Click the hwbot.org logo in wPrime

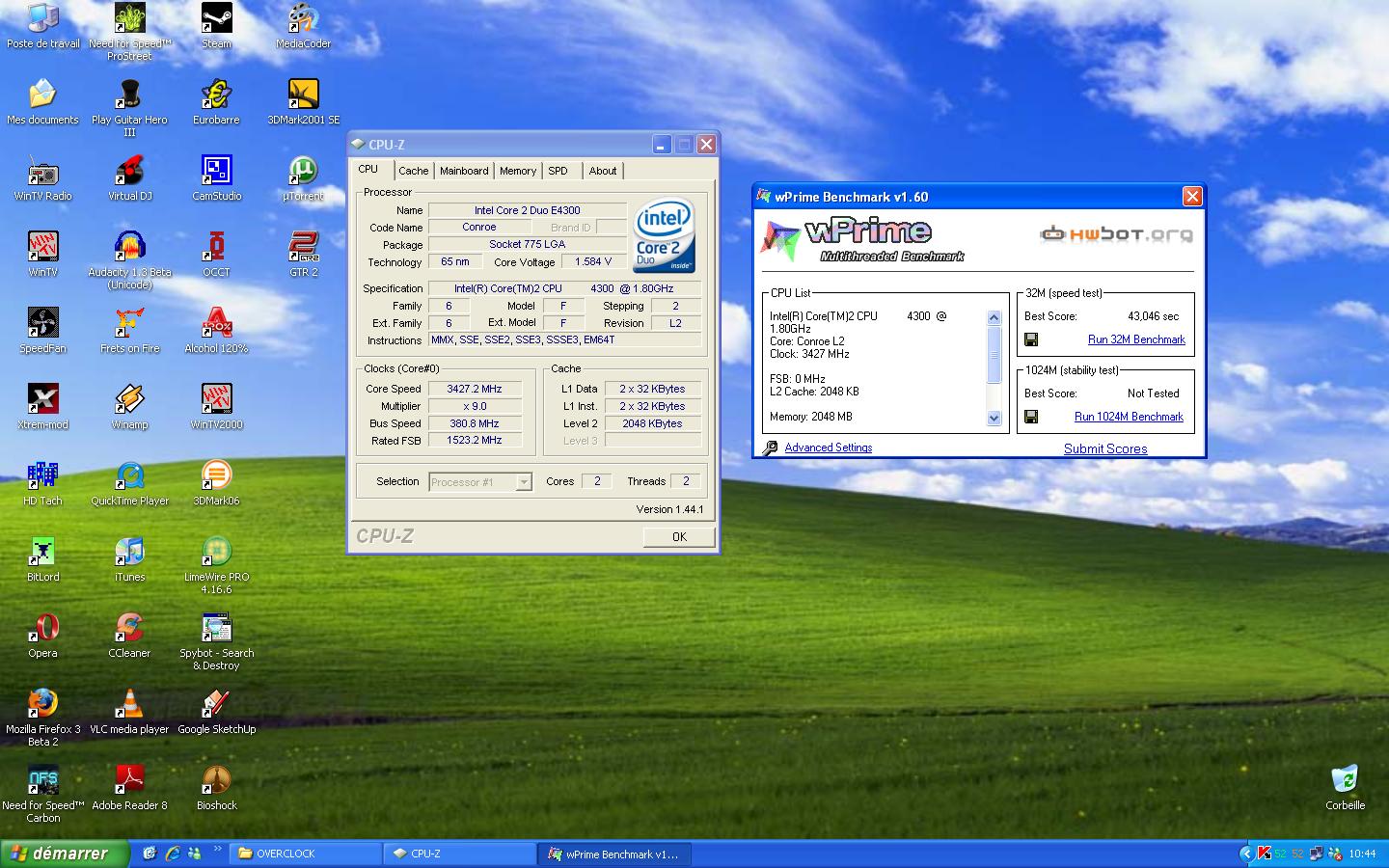click(1116, 233)
